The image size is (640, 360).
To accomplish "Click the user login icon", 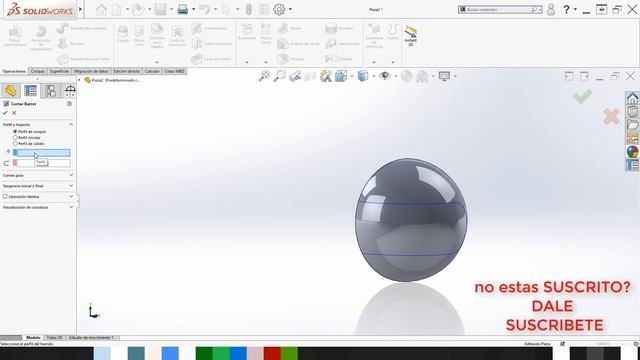I will click(551, 9).
